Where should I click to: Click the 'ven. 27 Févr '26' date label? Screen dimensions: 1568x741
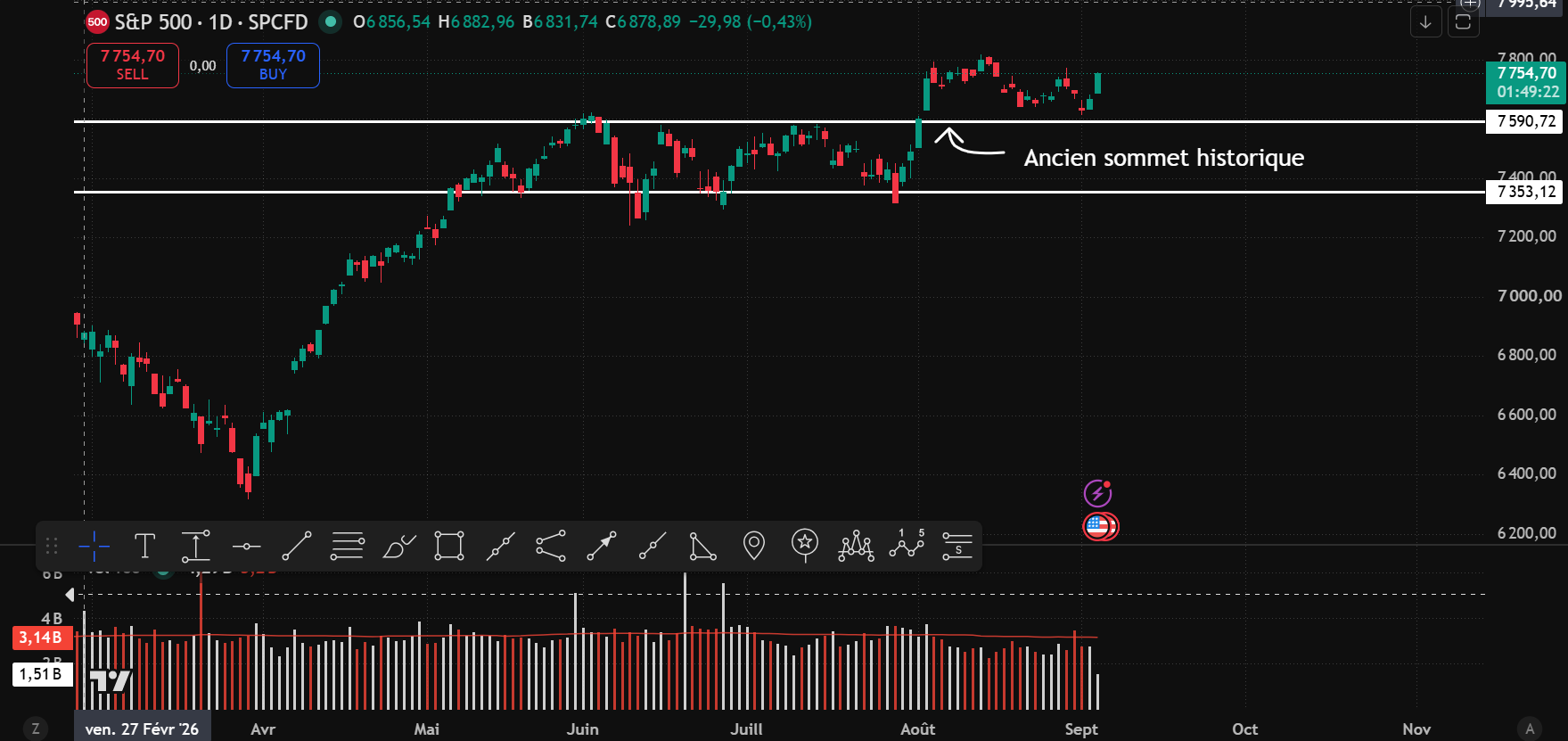click(143, 729)
